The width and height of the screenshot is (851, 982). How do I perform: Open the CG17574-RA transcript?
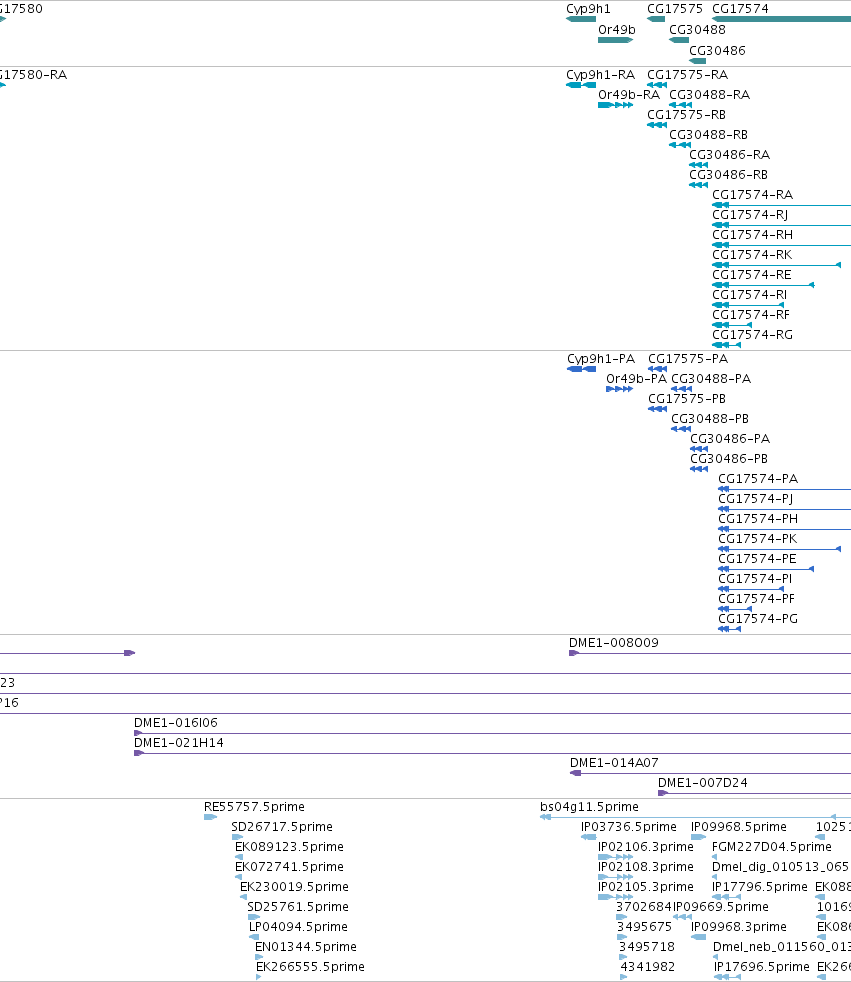point(781,205)
